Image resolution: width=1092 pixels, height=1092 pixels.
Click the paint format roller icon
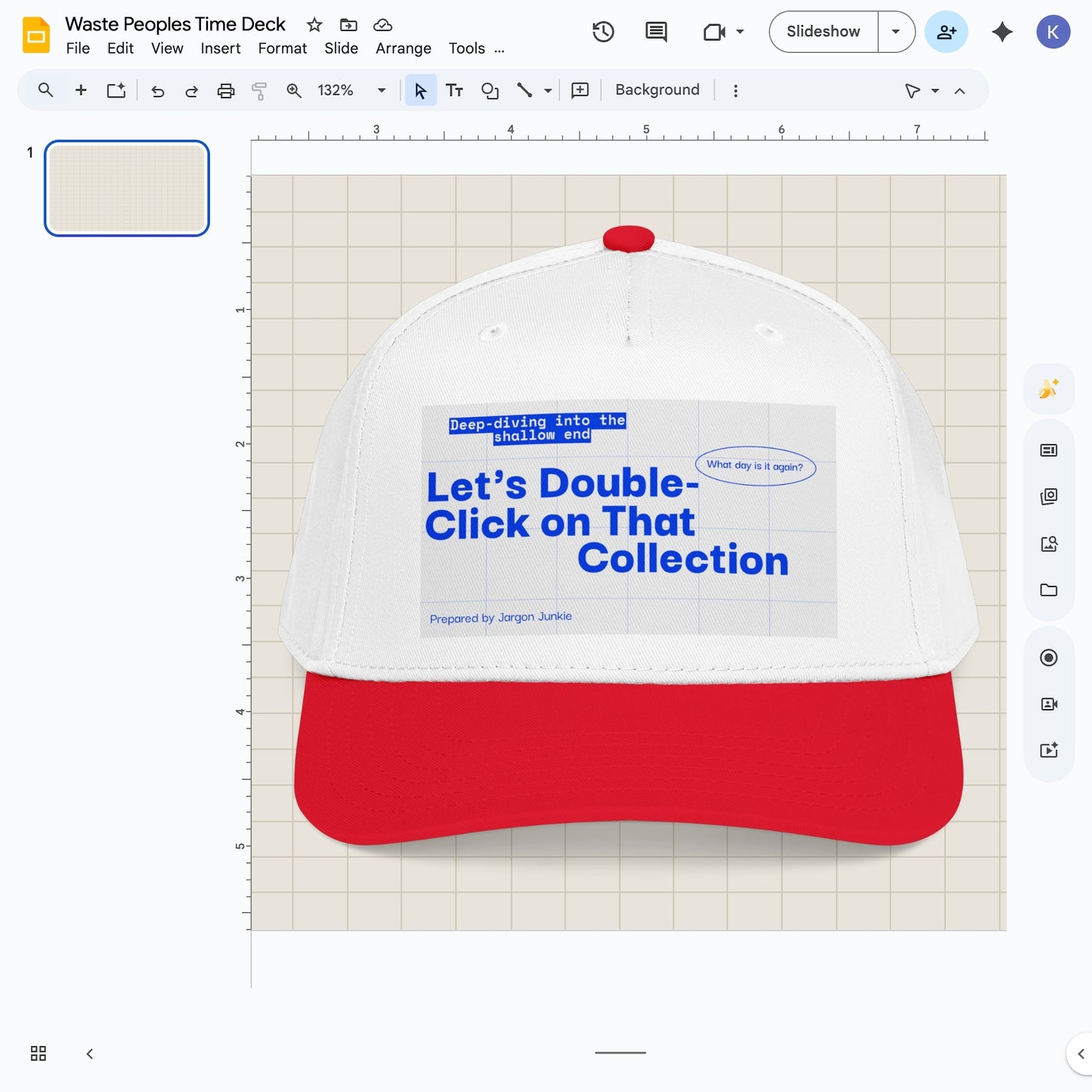tap(259, 91)
